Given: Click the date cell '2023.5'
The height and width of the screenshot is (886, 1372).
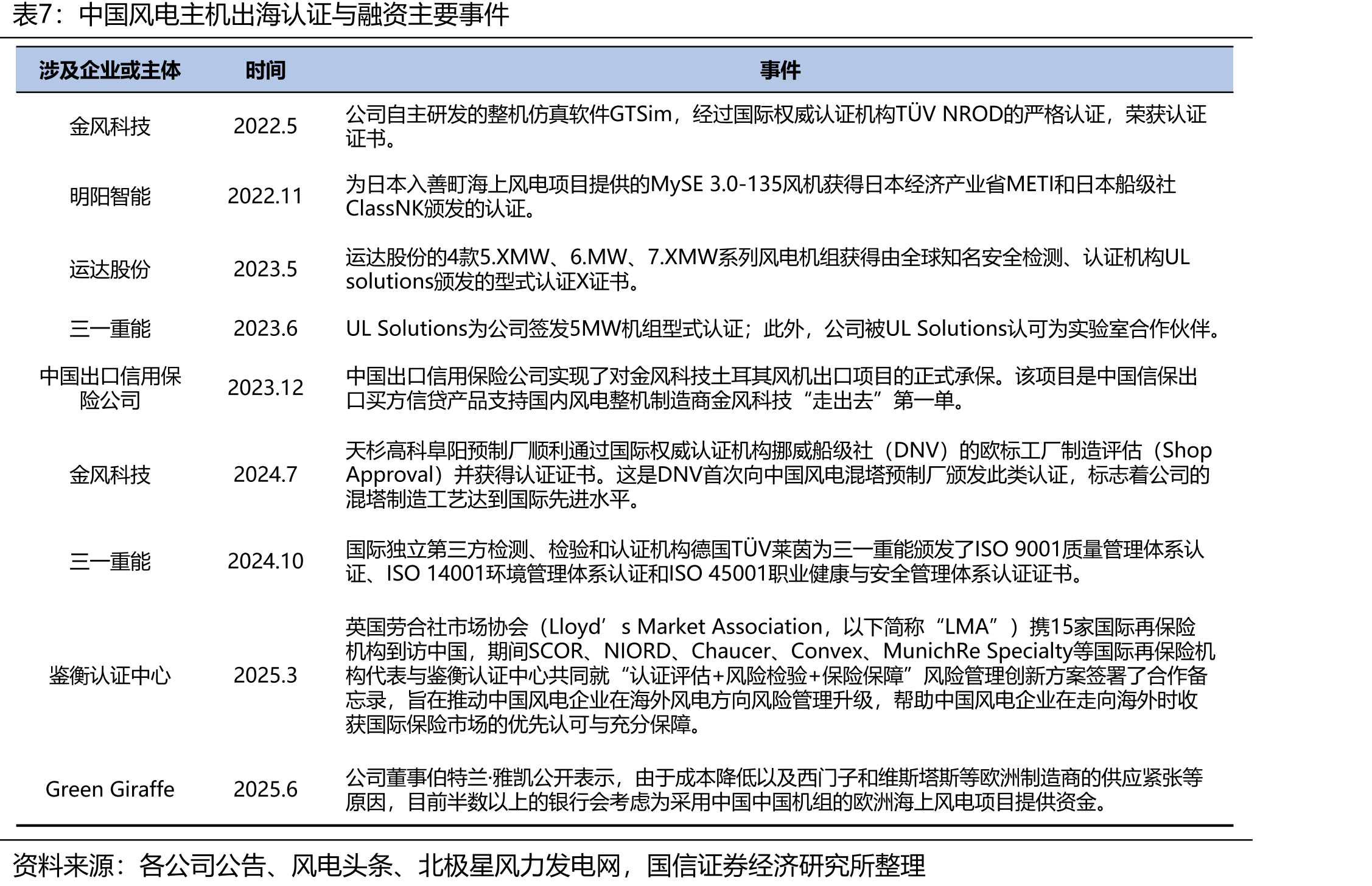Looking at the screenshot, I should pos(265,269).
